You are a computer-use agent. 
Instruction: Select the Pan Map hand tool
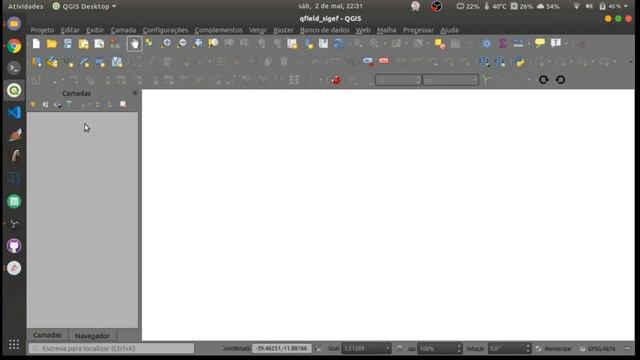(x=134, y=44)
